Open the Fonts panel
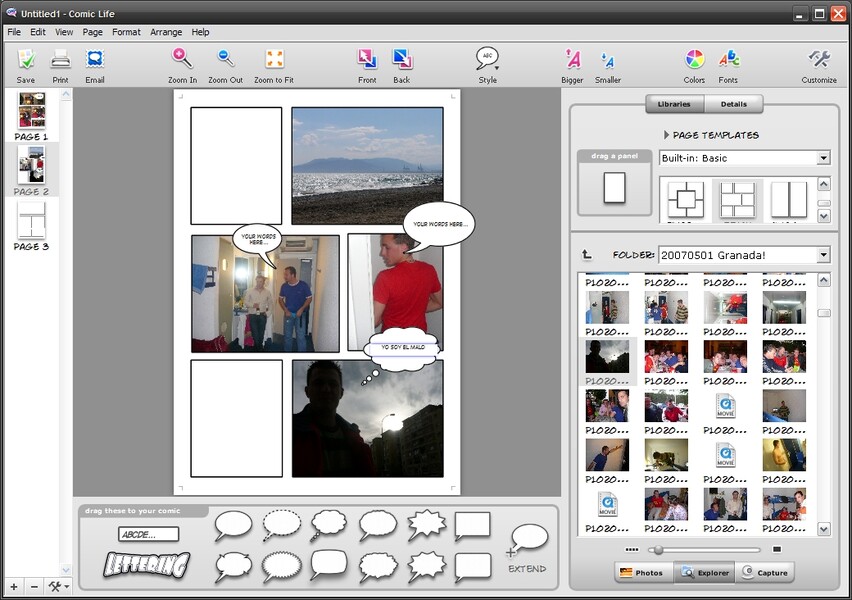This screenshot has width=852, height=600. [729, 59]
